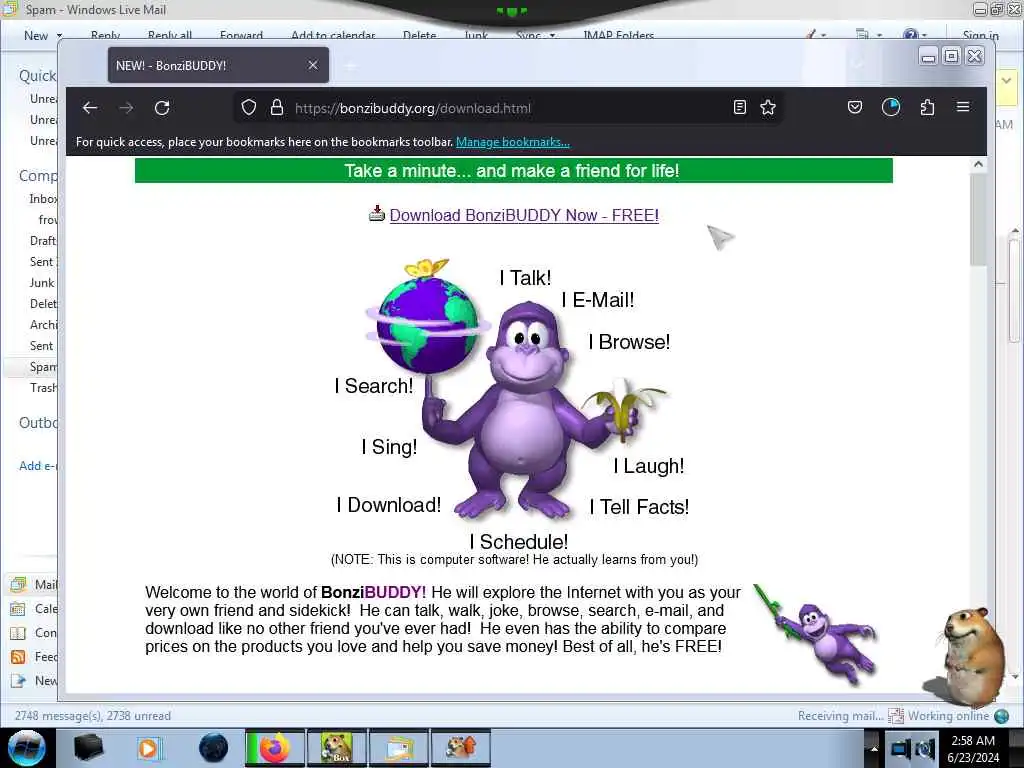Click Add e-mail account link in Live Mail
This screenshot has height=768, width=1024.
tap(38, 466)
